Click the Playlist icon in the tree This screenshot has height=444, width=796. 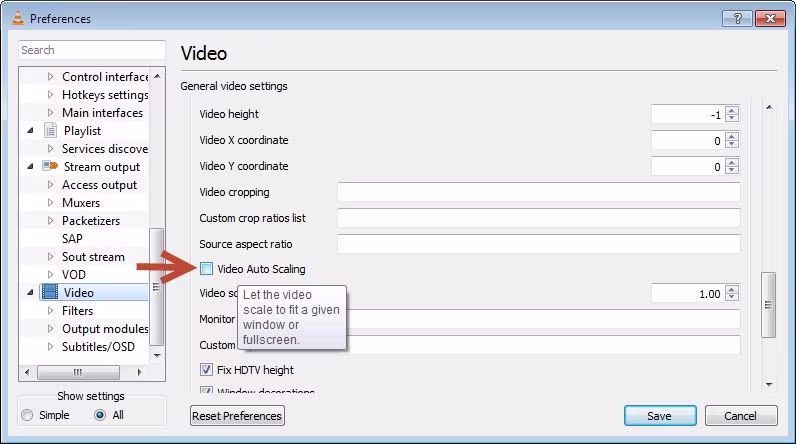pyautogui.click(x=50, y=130)
